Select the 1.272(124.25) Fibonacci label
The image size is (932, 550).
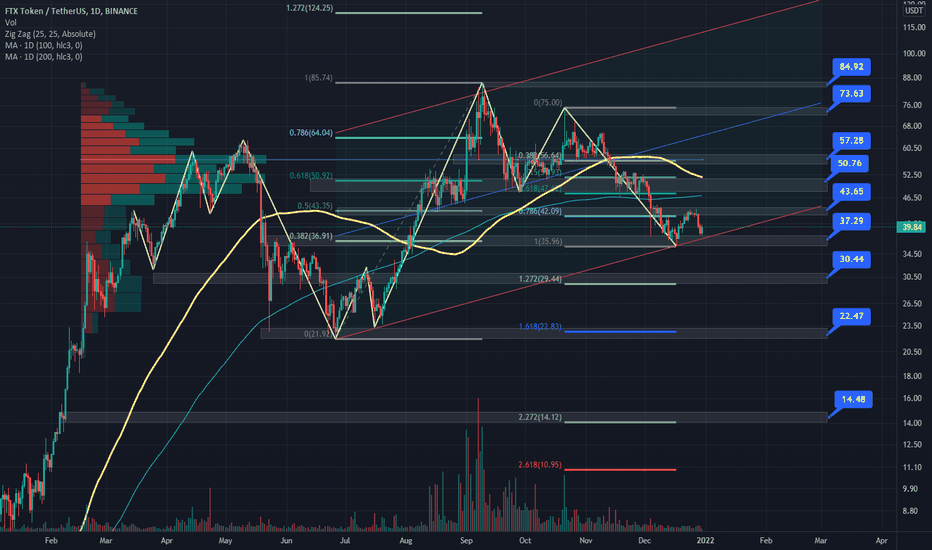pyautogui.click(x=309, y=8)
